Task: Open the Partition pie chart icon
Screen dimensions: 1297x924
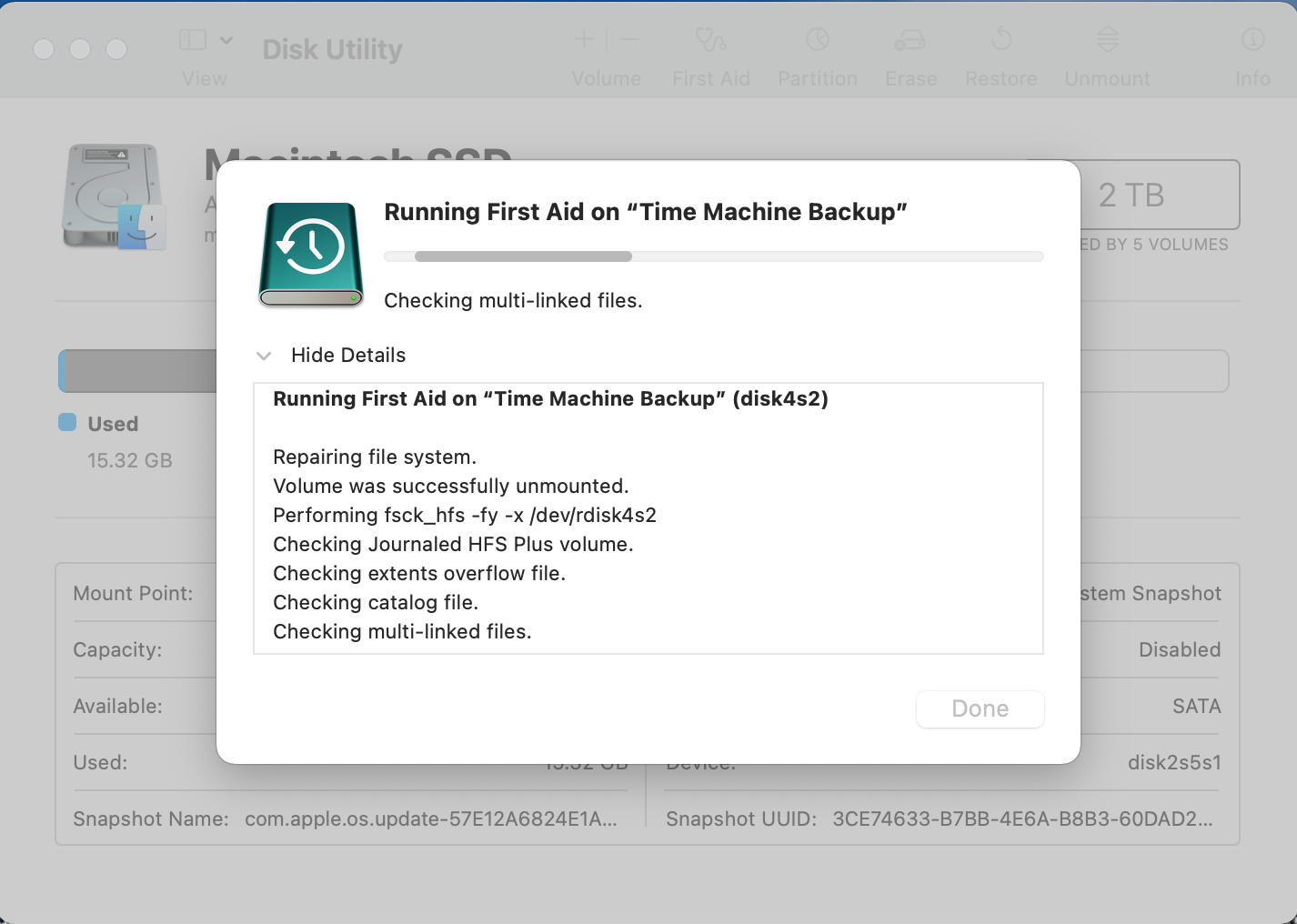Action: (x=818, y=39)
